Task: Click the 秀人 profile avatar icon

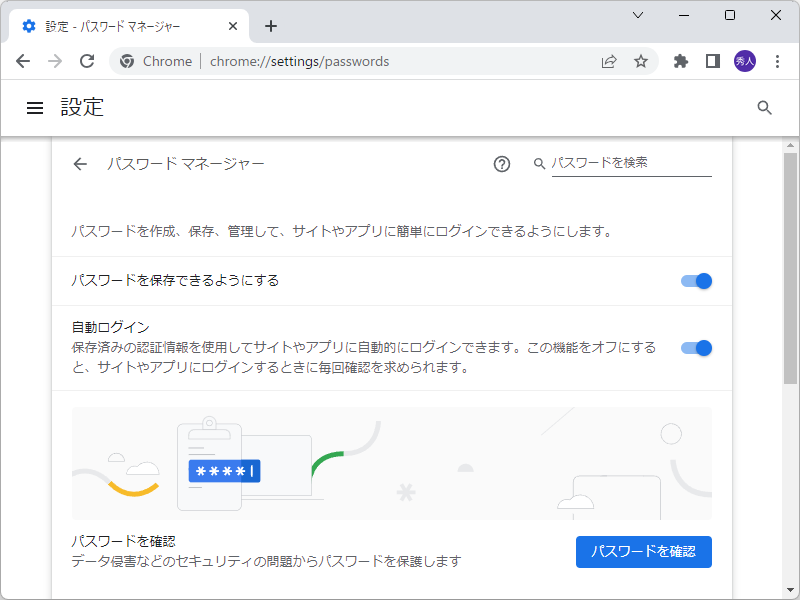Action: 745,61
